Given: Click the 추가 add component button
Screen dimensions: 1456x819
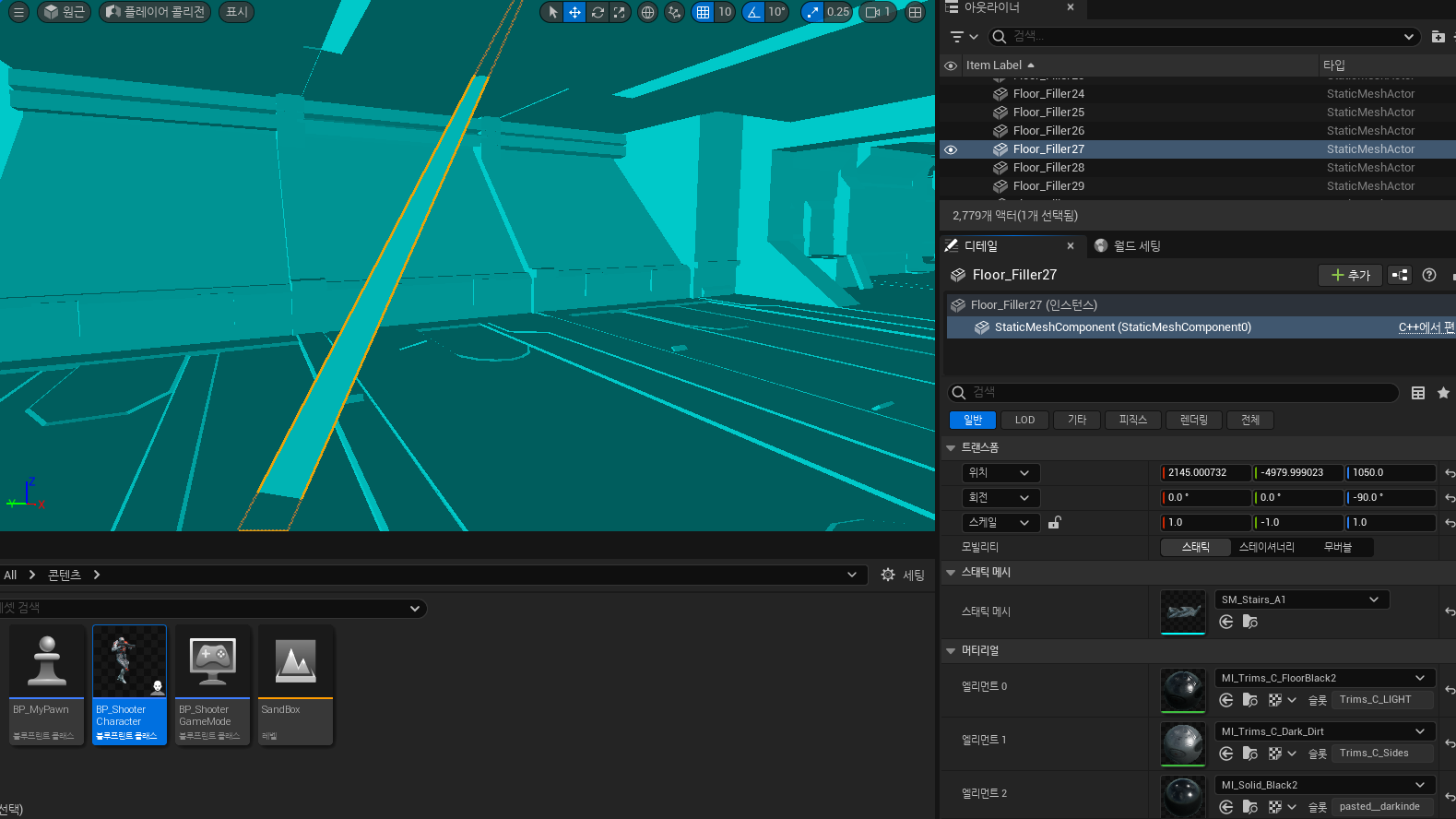Looking at the screenshot, I should [x=1351, y=275].
